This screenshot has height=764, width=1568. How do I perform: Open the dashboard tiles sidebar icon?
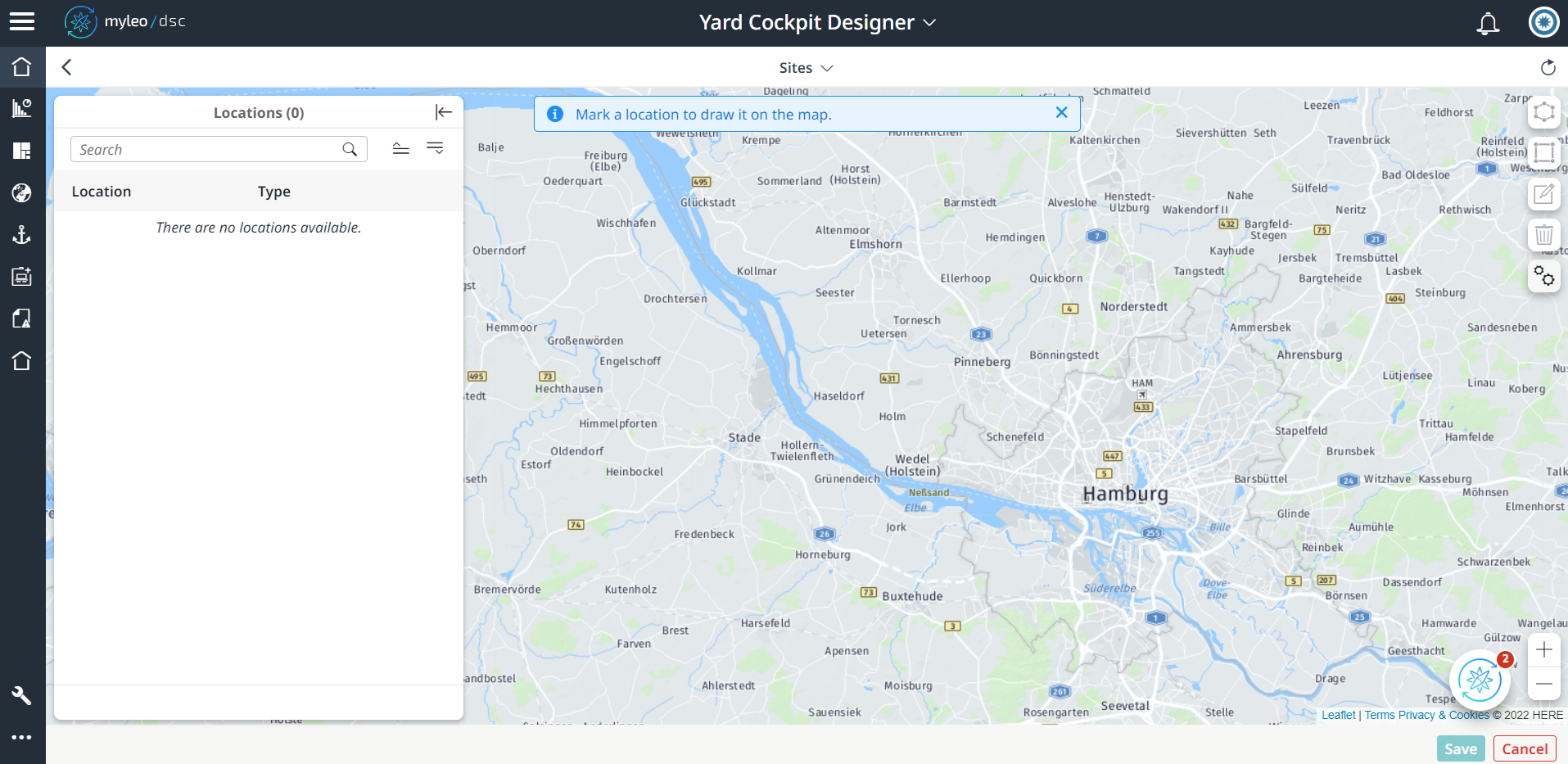(x=22, y=151)
